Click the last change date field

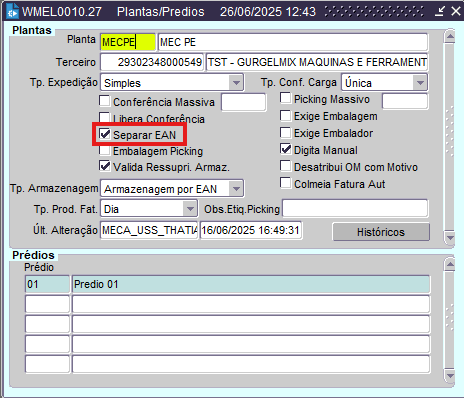[x=251, y=230]
